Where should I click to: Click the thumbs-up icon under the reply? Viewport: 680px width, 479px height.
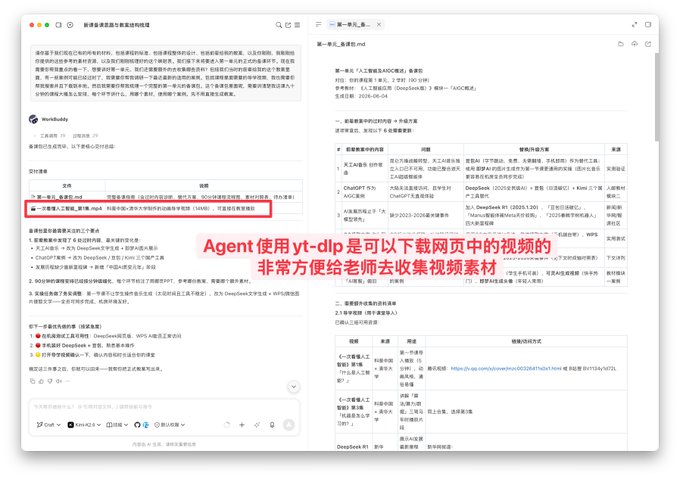pos(41,381)
